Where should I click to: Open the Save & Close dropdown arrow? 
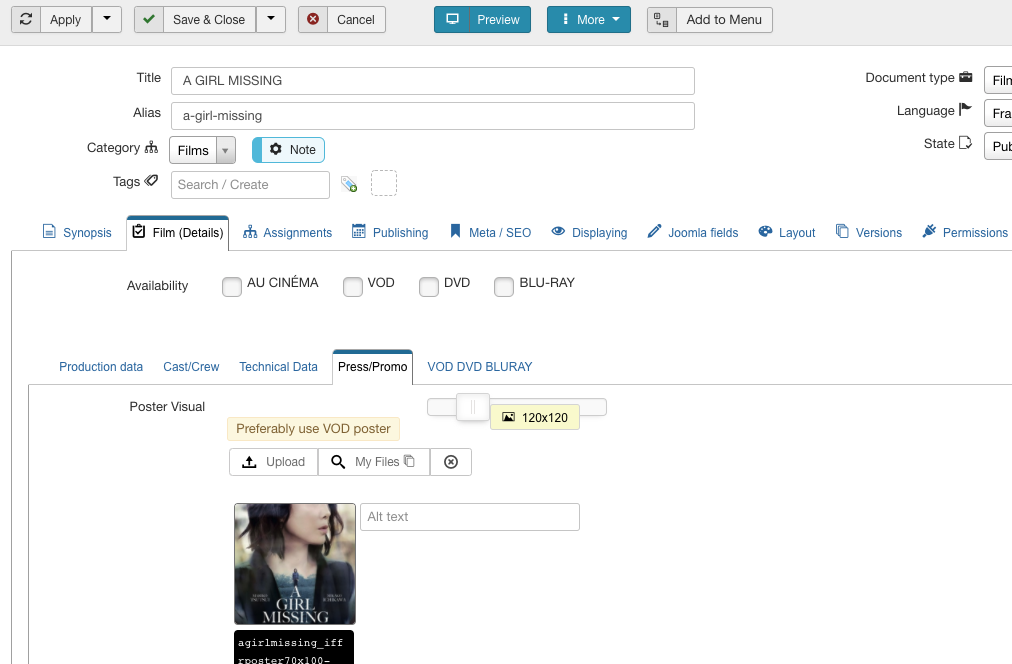coord(271,19)
